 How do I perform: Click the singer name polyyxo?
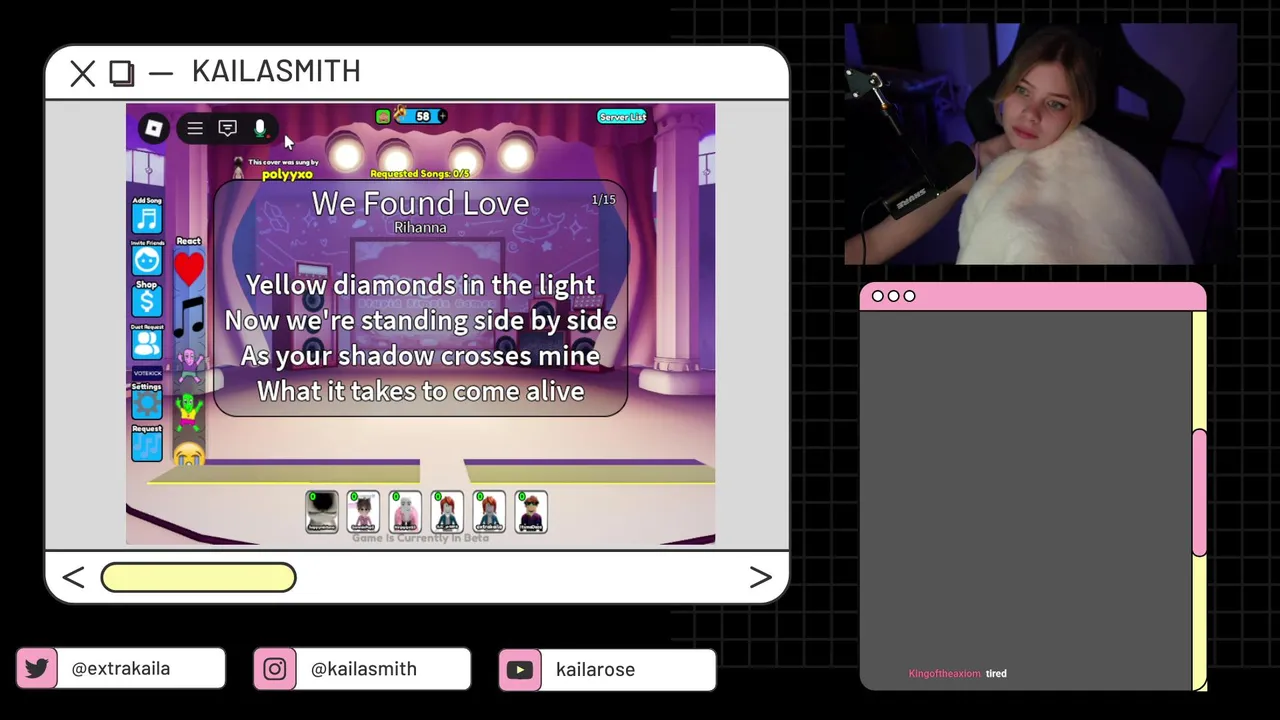[287, 175]
